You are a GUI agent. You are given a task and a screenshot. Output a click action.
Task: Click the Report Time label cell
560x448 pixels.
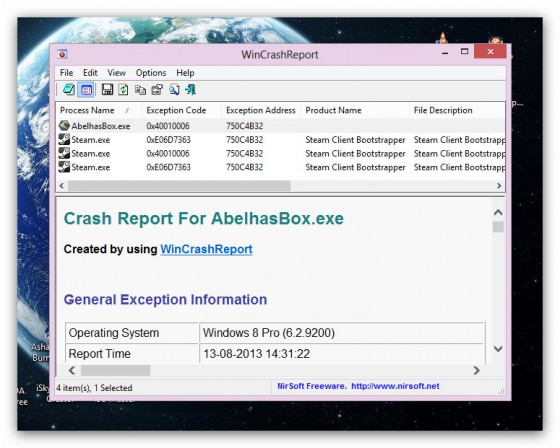pos(132,353)
